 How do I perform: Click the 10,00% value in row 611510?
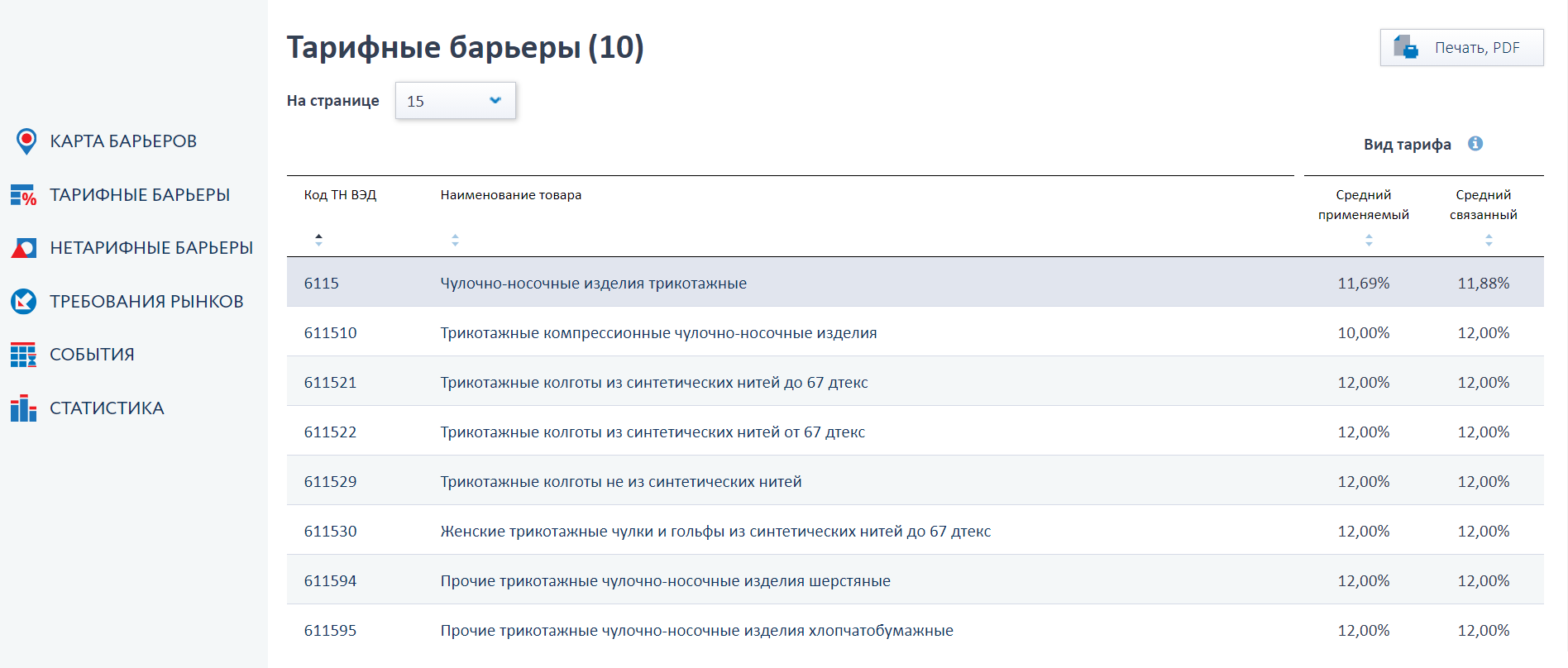point(1364,333)
